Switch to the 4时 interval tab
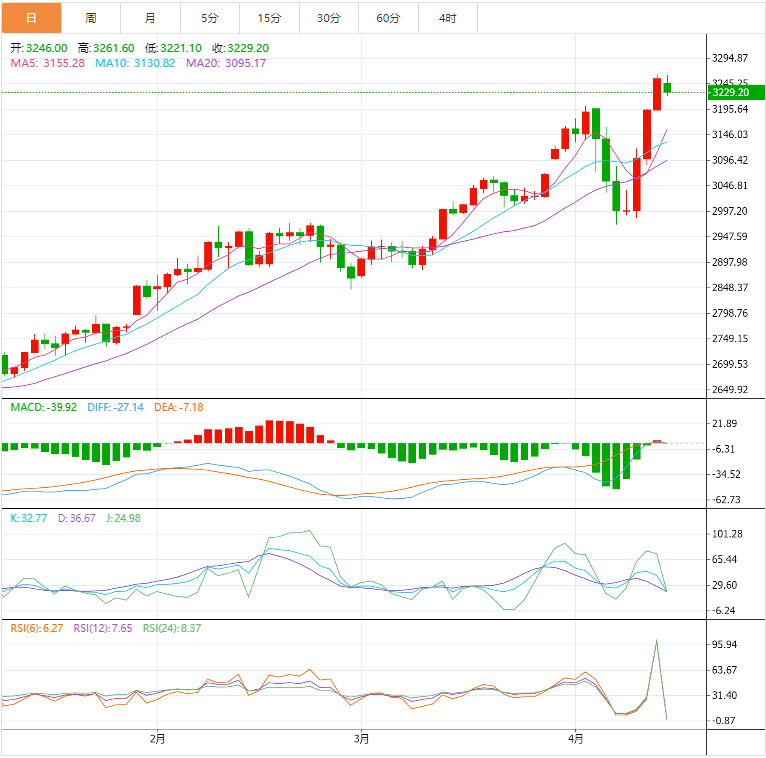This screenshot has width=766, height=758. coord(447,18)
